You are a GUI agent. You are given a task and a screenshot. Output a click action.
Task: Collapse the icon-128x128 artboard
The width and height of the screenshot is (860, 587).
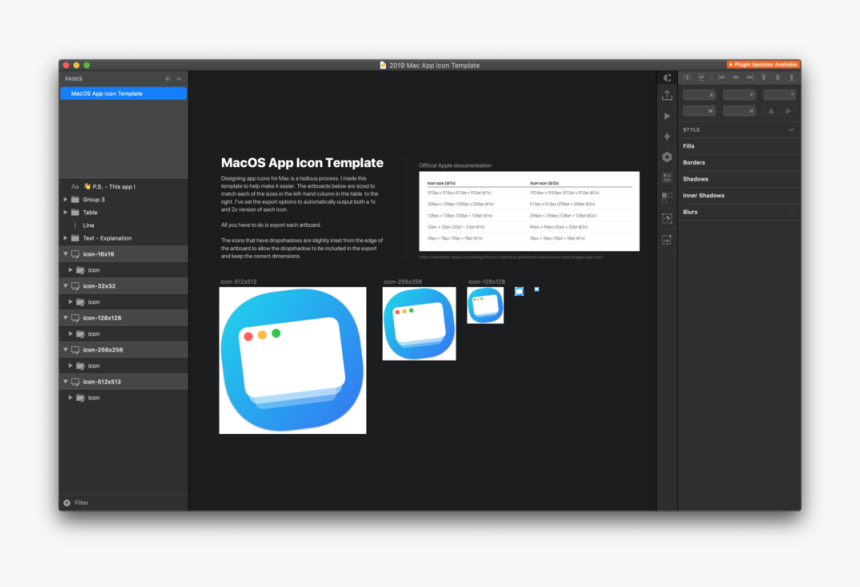tap(65, 318)
